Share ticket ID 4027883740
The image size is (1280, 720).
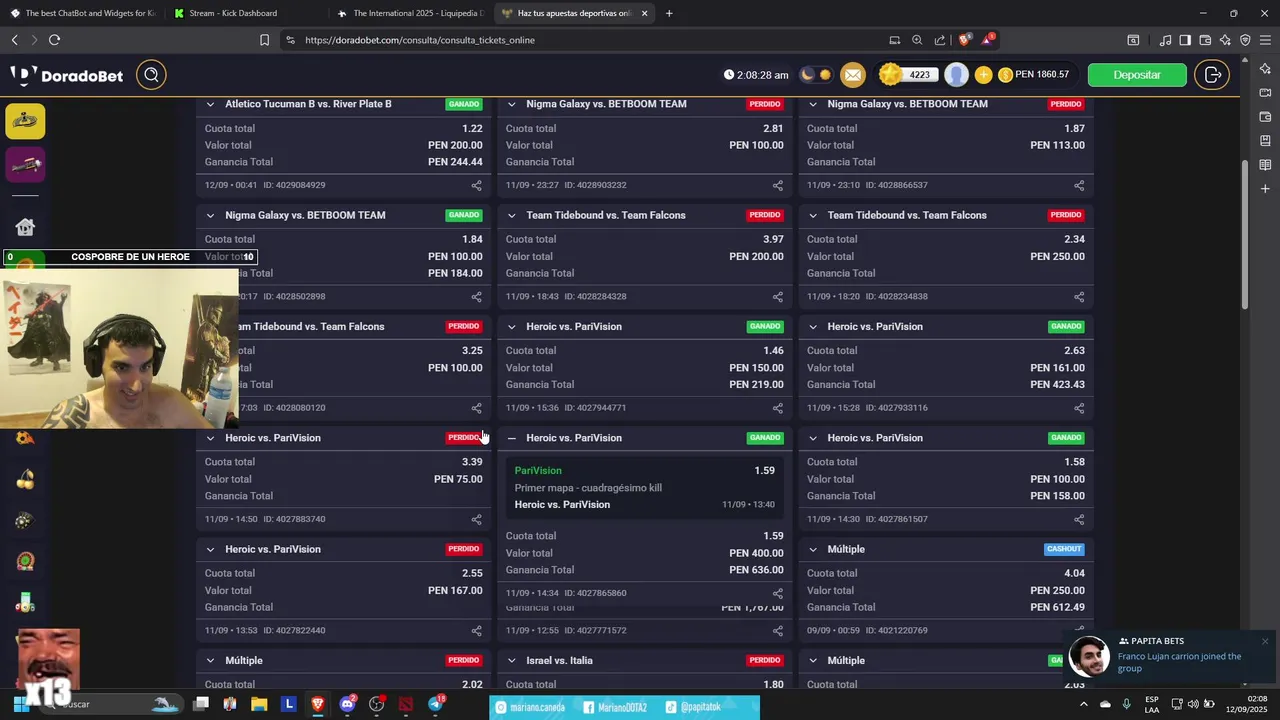[476, 519]
